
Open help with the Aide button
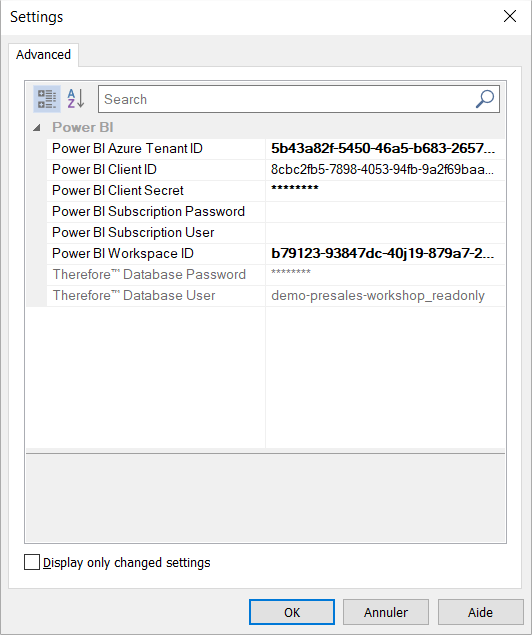coord(480,612)
